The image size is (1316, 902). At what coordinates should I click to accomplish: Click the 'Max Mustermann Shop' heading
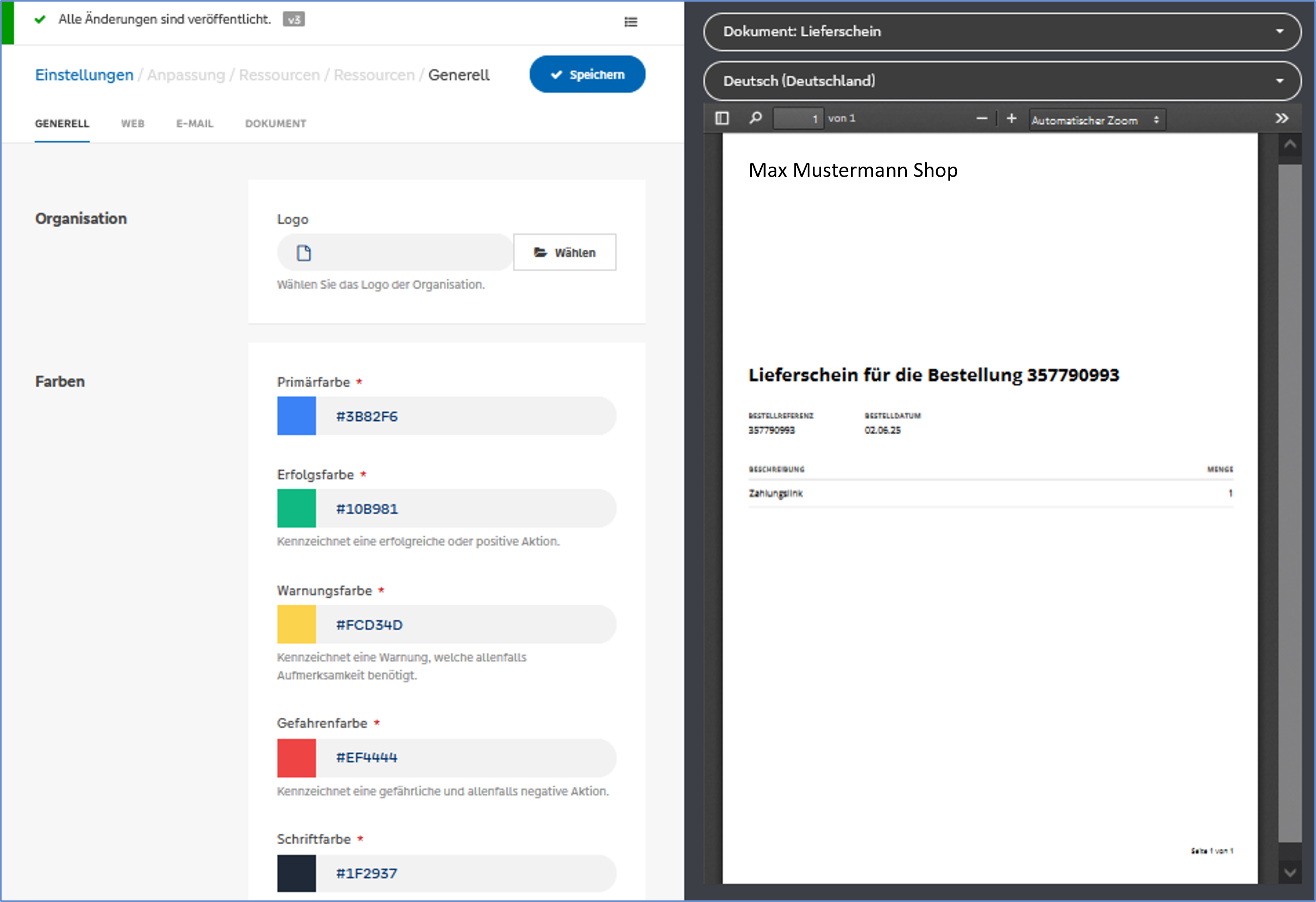pyautogui.click(x=853, y=170)
